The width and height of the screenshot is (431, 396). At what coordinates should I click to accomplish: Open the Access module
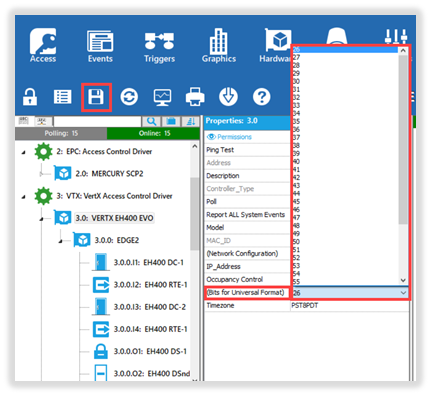(43, 45)
